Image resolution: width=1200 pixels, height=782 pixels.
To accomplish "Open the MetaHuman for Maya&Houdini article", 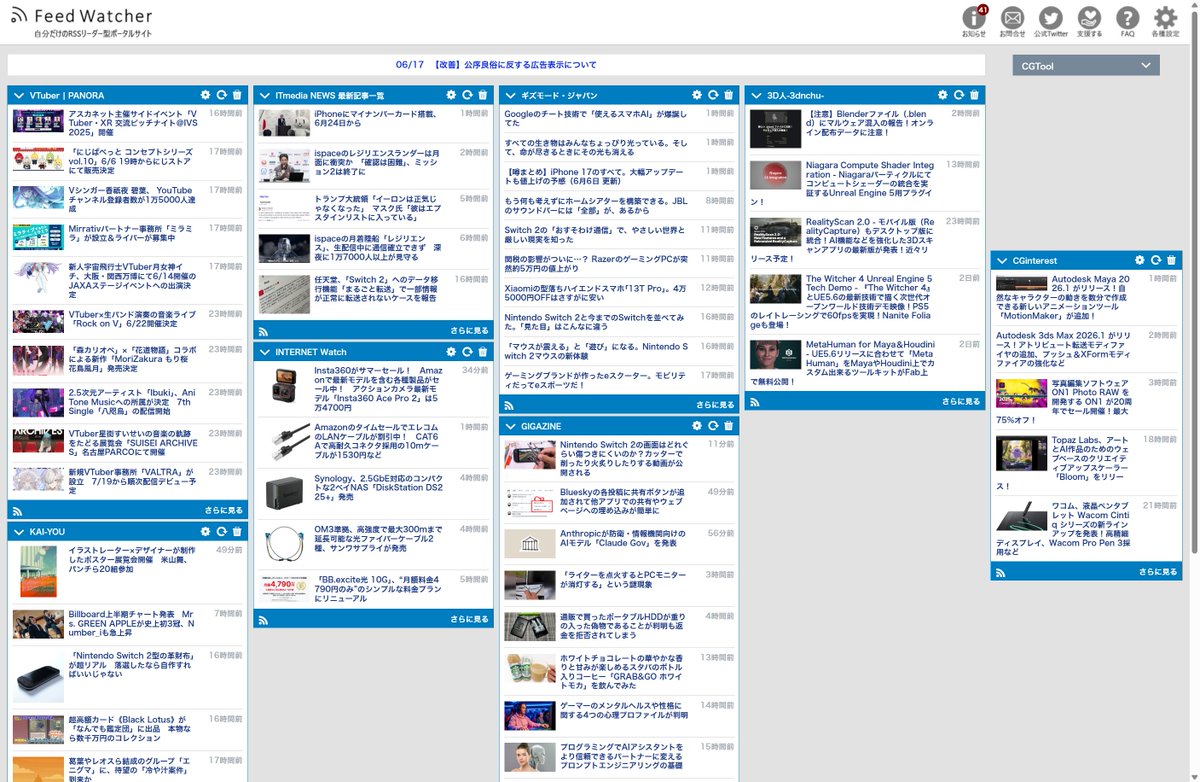I will click(x=867, y=361).
